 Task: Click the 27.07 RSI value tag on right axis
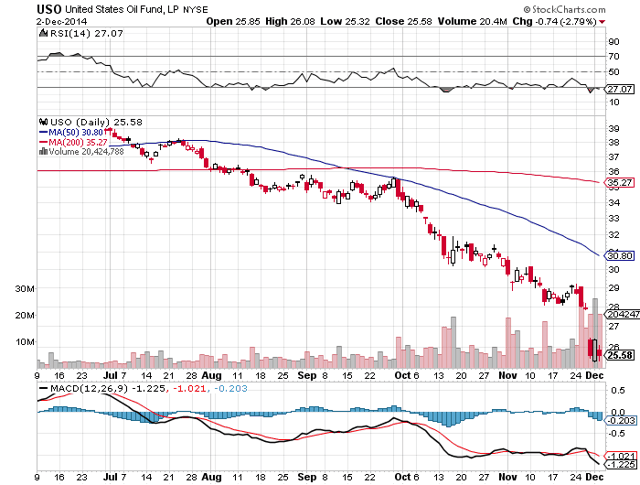(x=619, y=89)
